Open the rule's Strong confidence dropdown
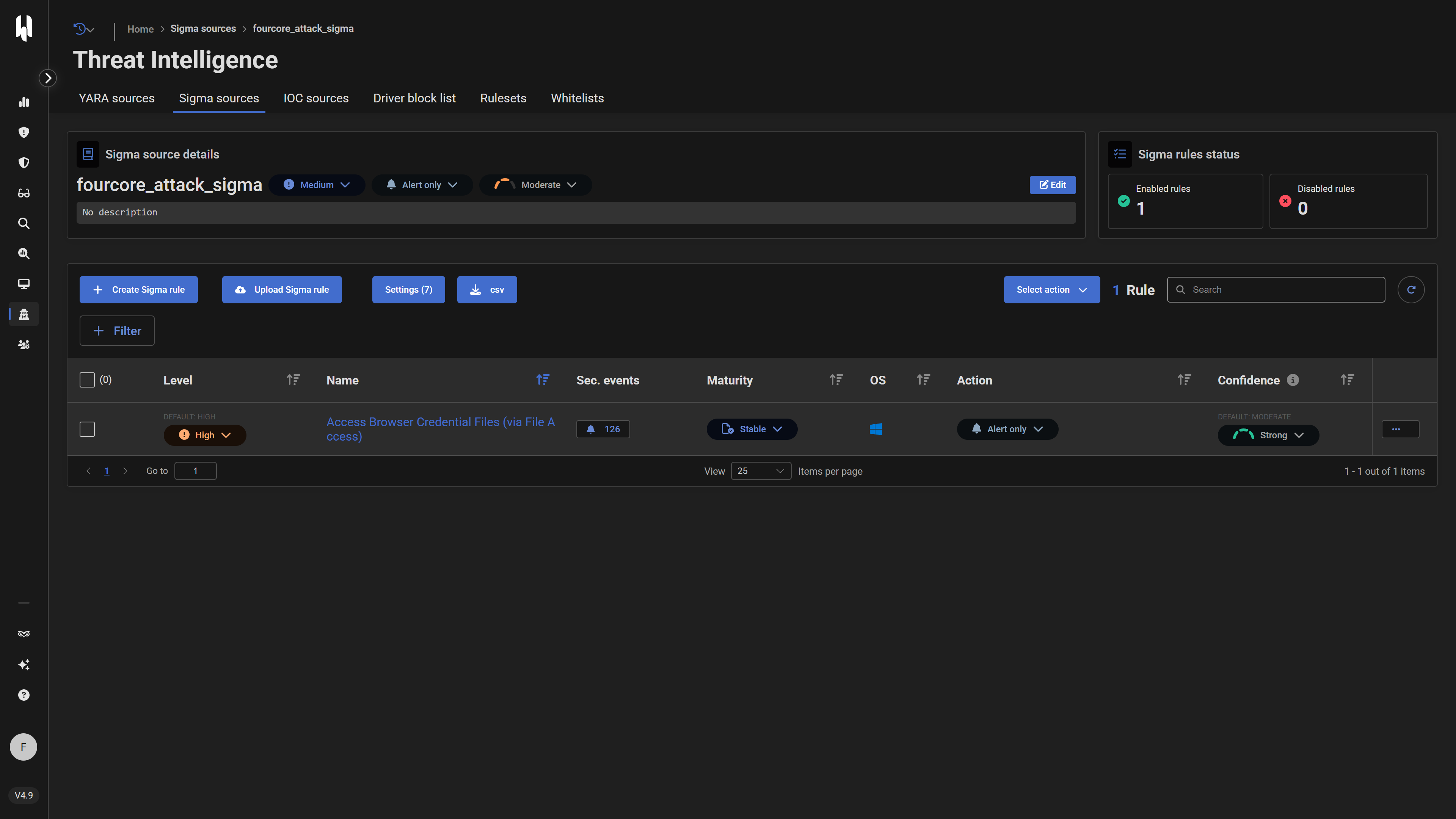The image size is (1456, 819). pos(1268,435)
